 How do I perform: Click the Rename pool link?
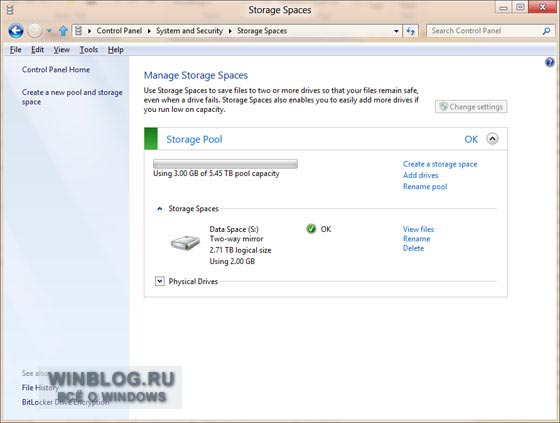425,186
